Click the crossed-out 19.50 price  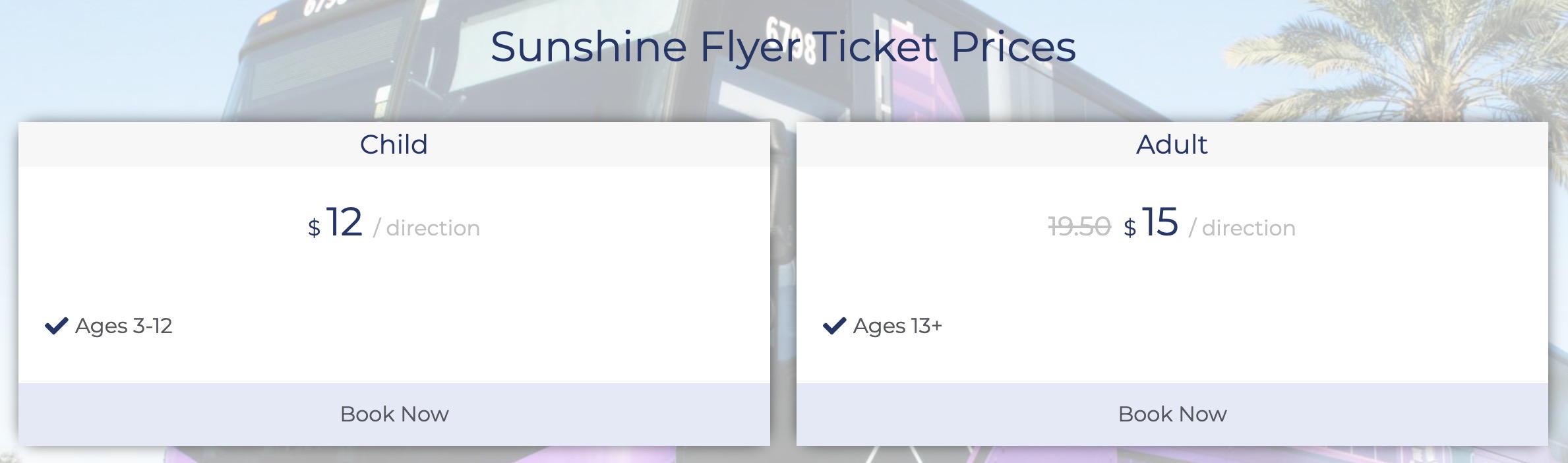[x=1079, y=227]
